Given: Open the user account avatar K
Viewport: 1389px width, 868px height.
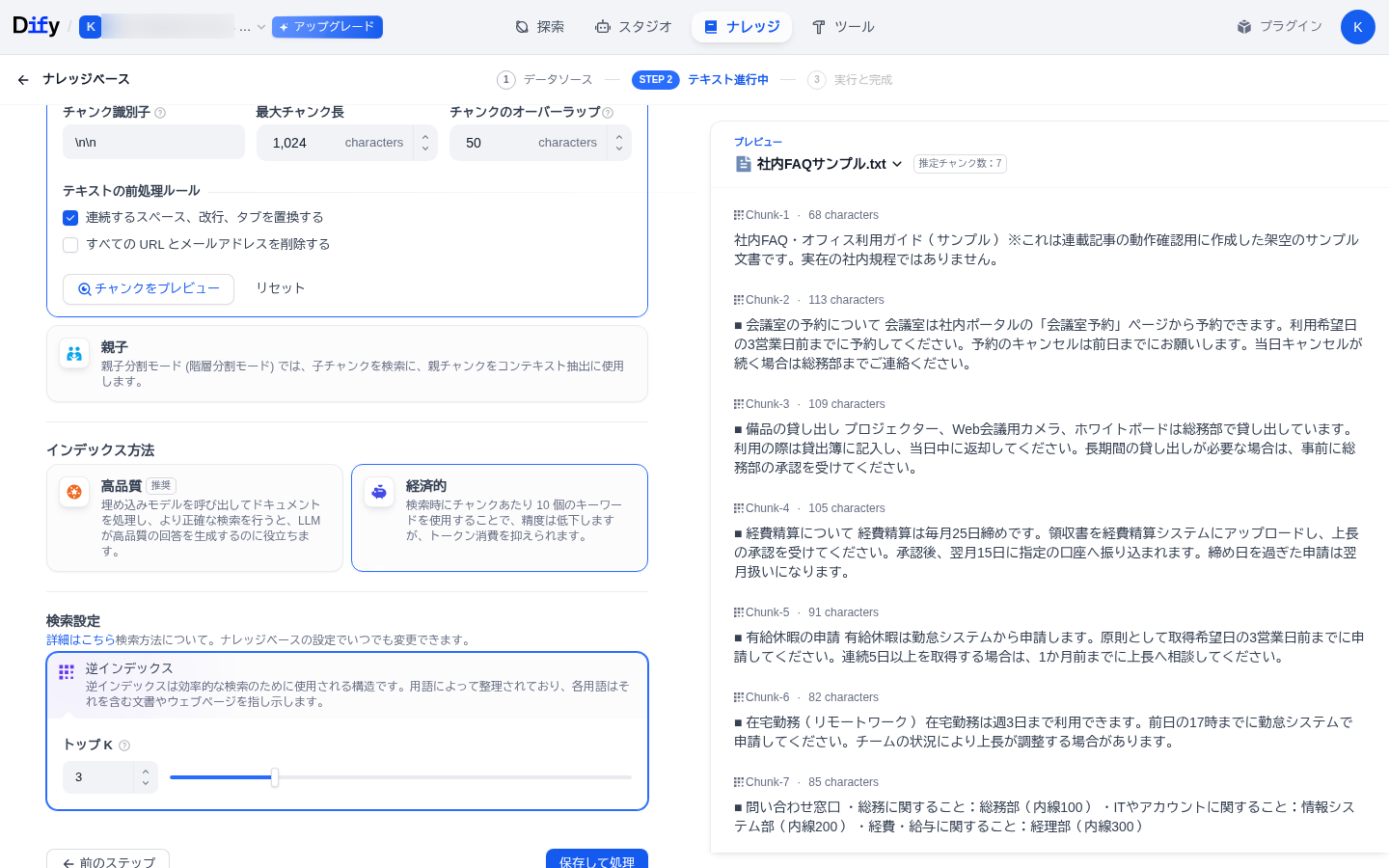Looking at the screenshot, I should [1357, 27].
